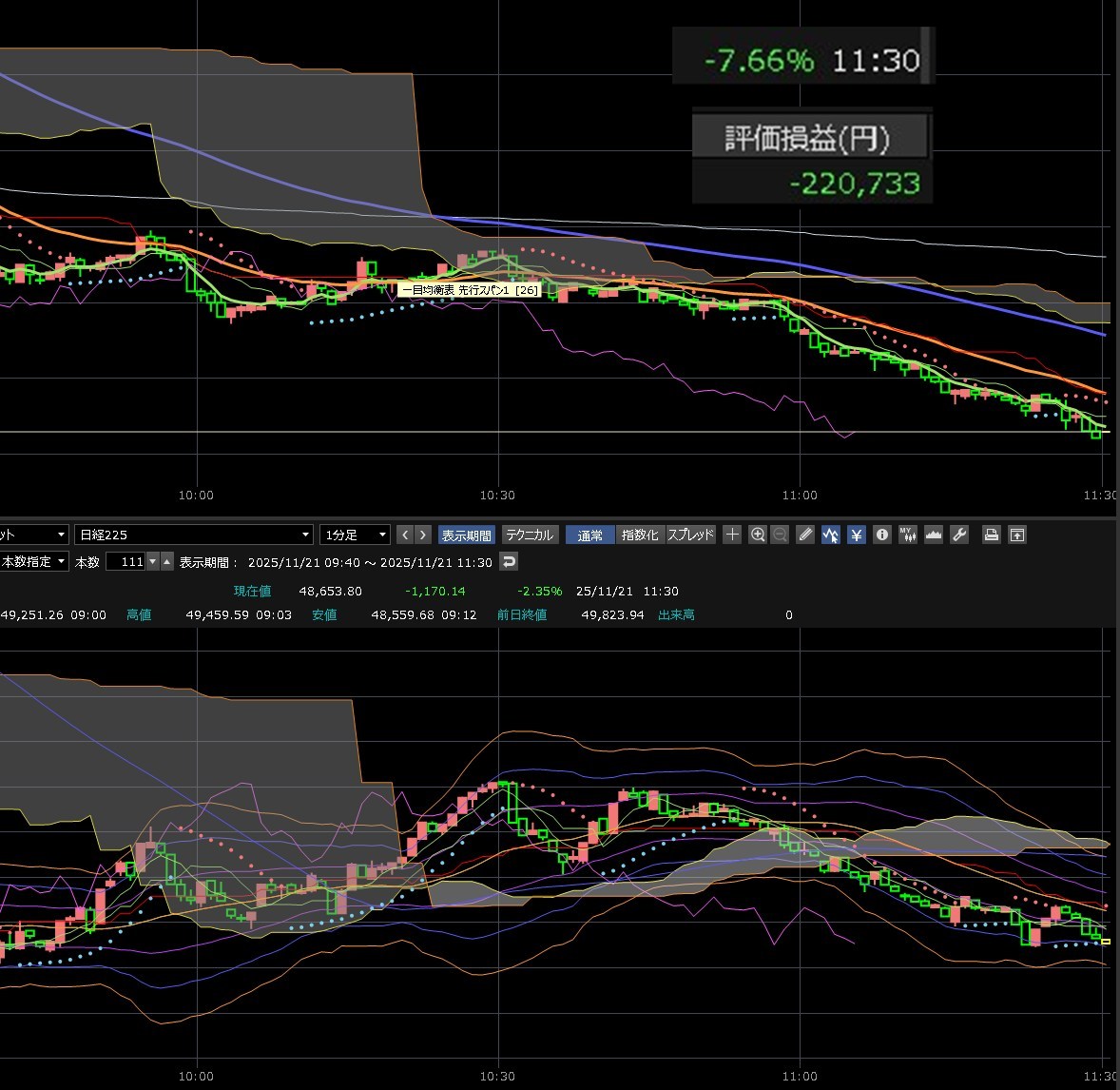
Task: Click the pop-out window icon
Action: (x=1016, y=535)
